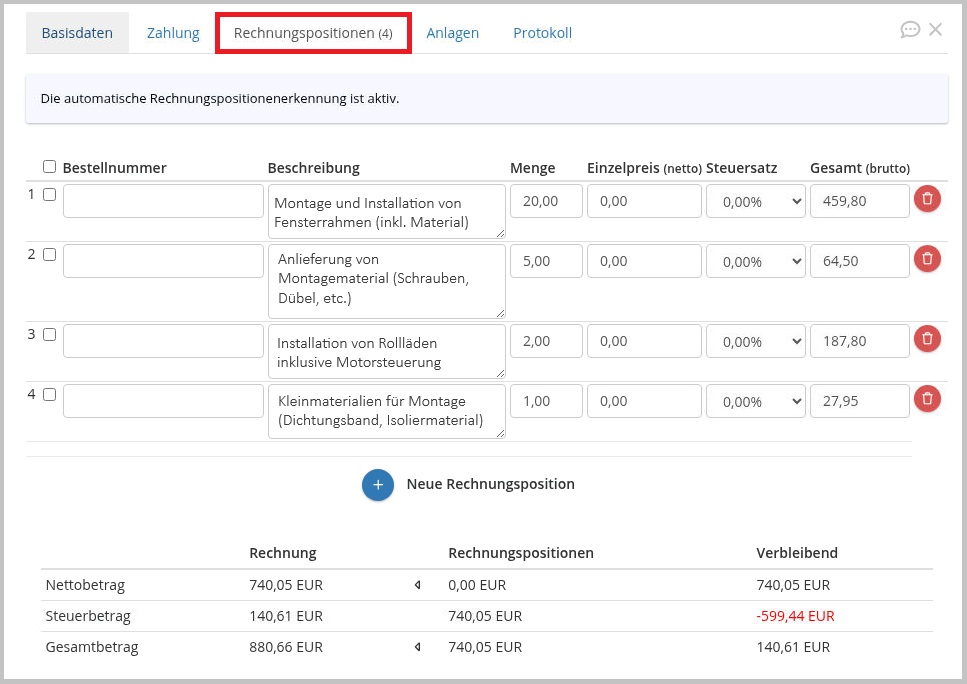Click the Bestellnummer field in row 1

[x=163, y=201]
